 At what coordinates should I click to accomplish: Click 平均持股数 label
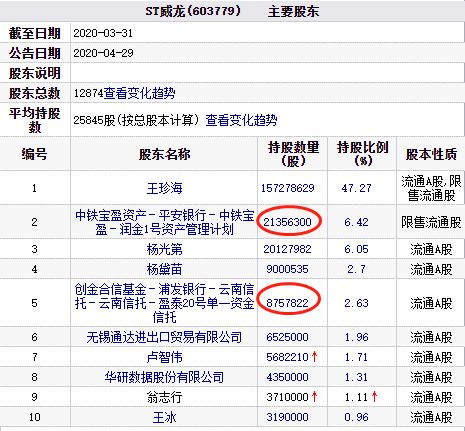35,120
